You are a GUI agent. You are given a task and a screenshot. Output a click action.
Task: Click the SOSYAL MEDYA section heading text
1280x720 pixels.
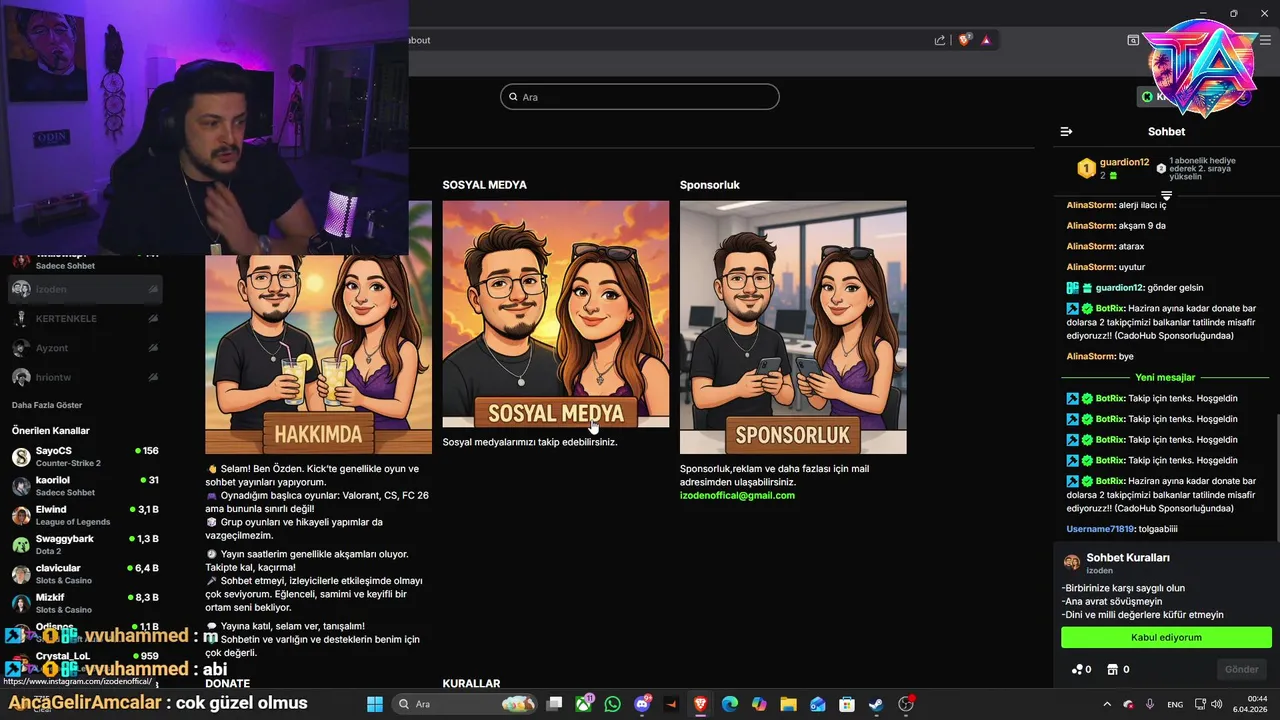485,185
